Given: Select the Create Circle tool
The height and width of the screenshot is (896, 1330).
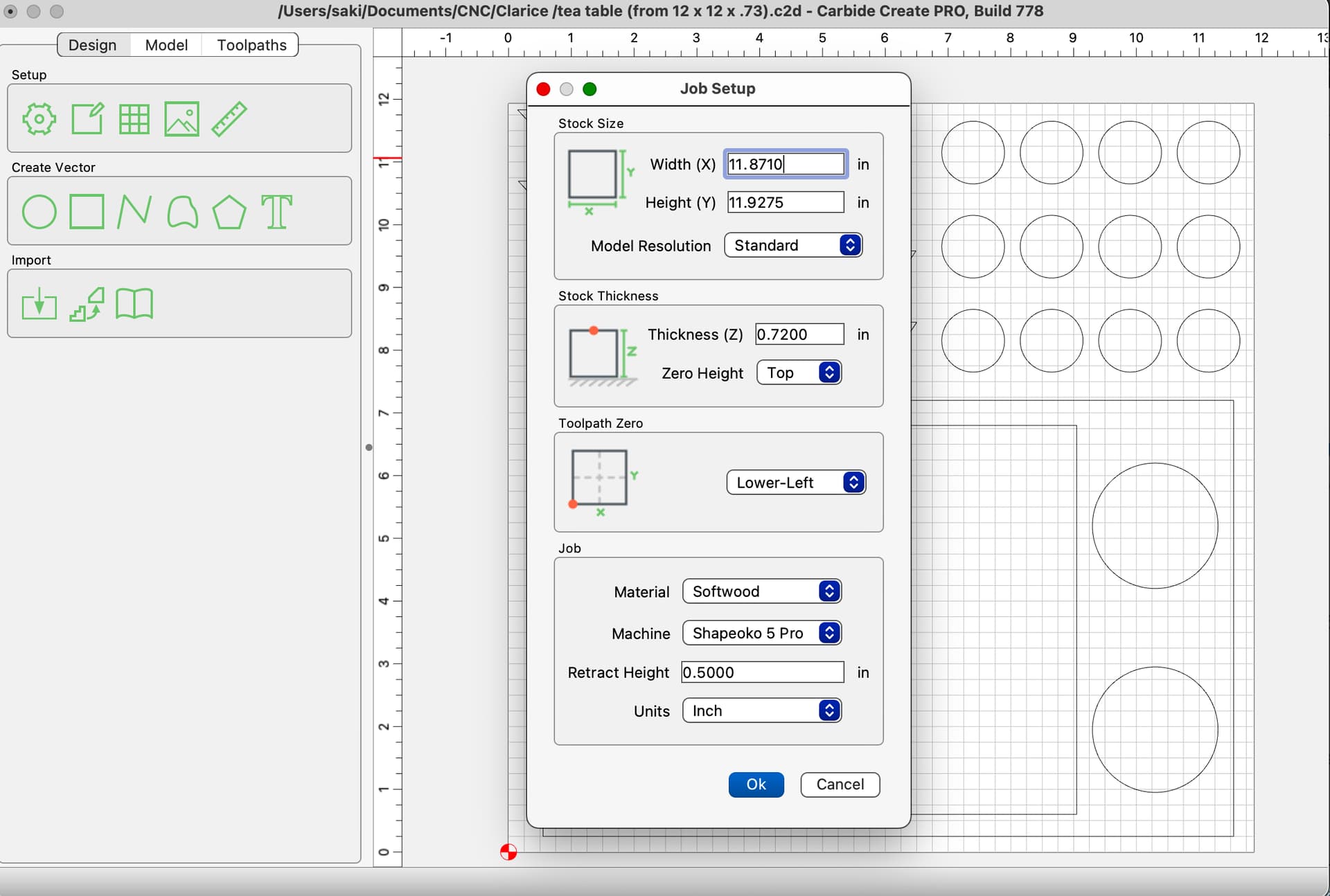Looking at the screenshot, I should click(x=39, y=212).
